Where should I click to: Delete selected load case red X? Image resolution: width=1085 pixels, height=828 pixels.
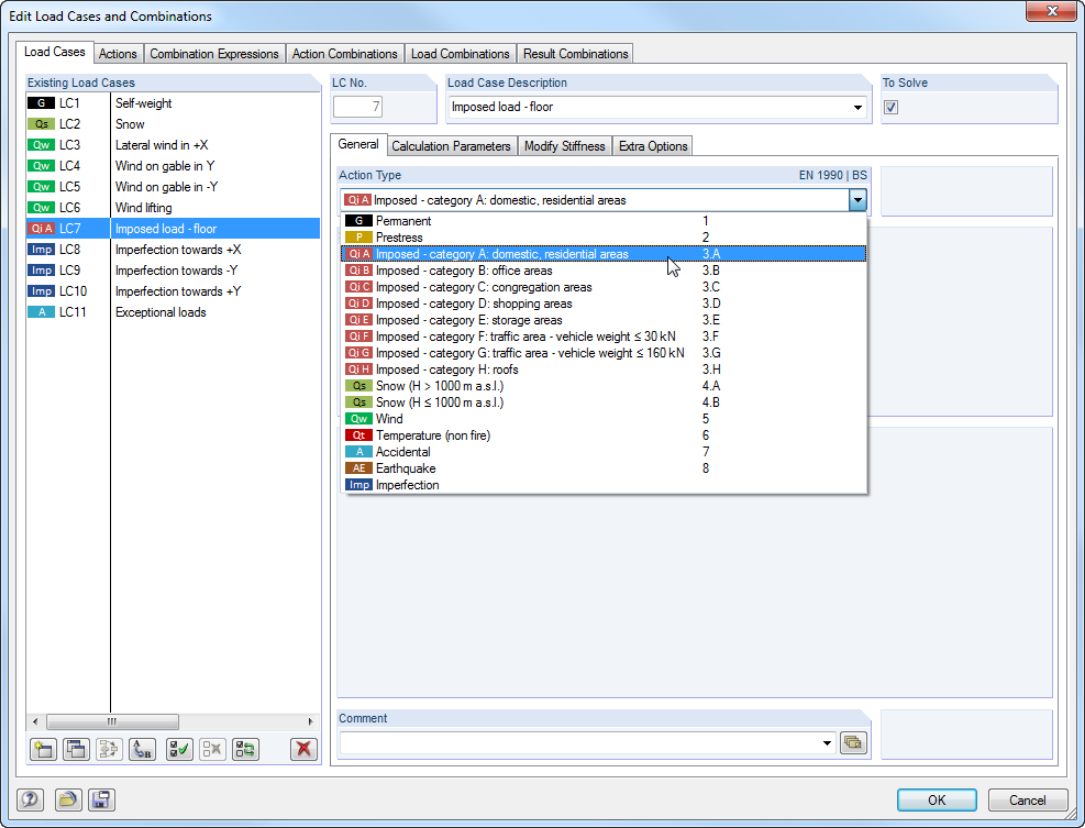(304, 749)
